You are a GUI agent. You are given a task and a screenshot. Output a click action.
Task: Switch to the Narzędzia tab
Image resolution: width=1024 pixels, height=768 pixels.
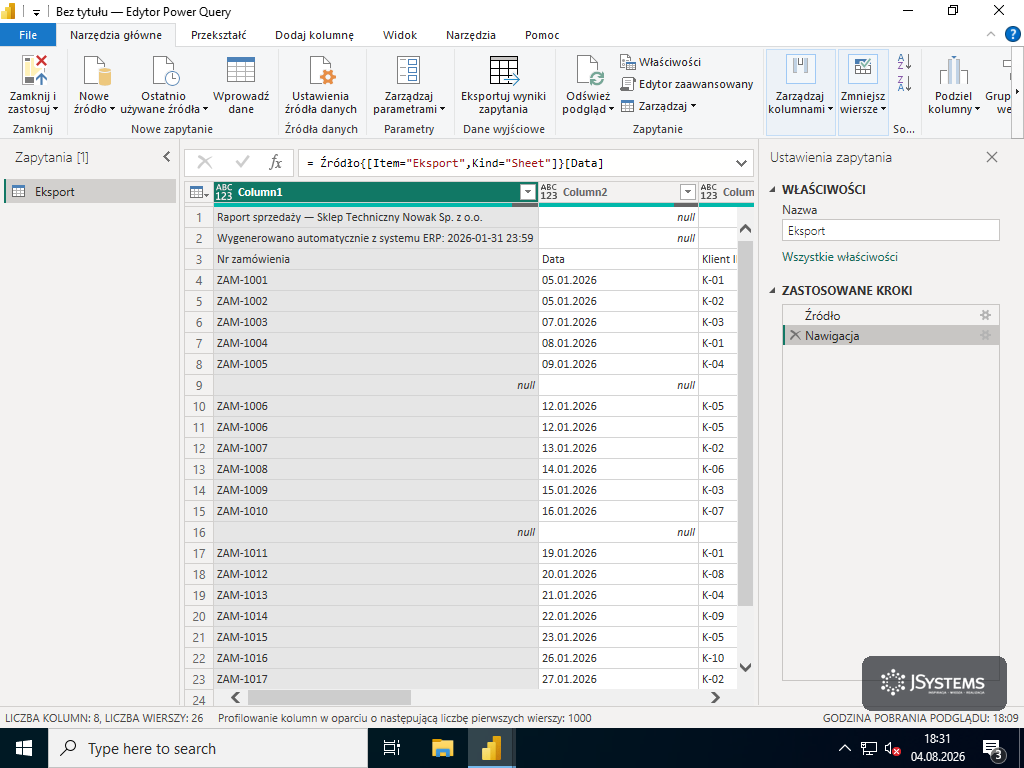click(x=470, y=35)
